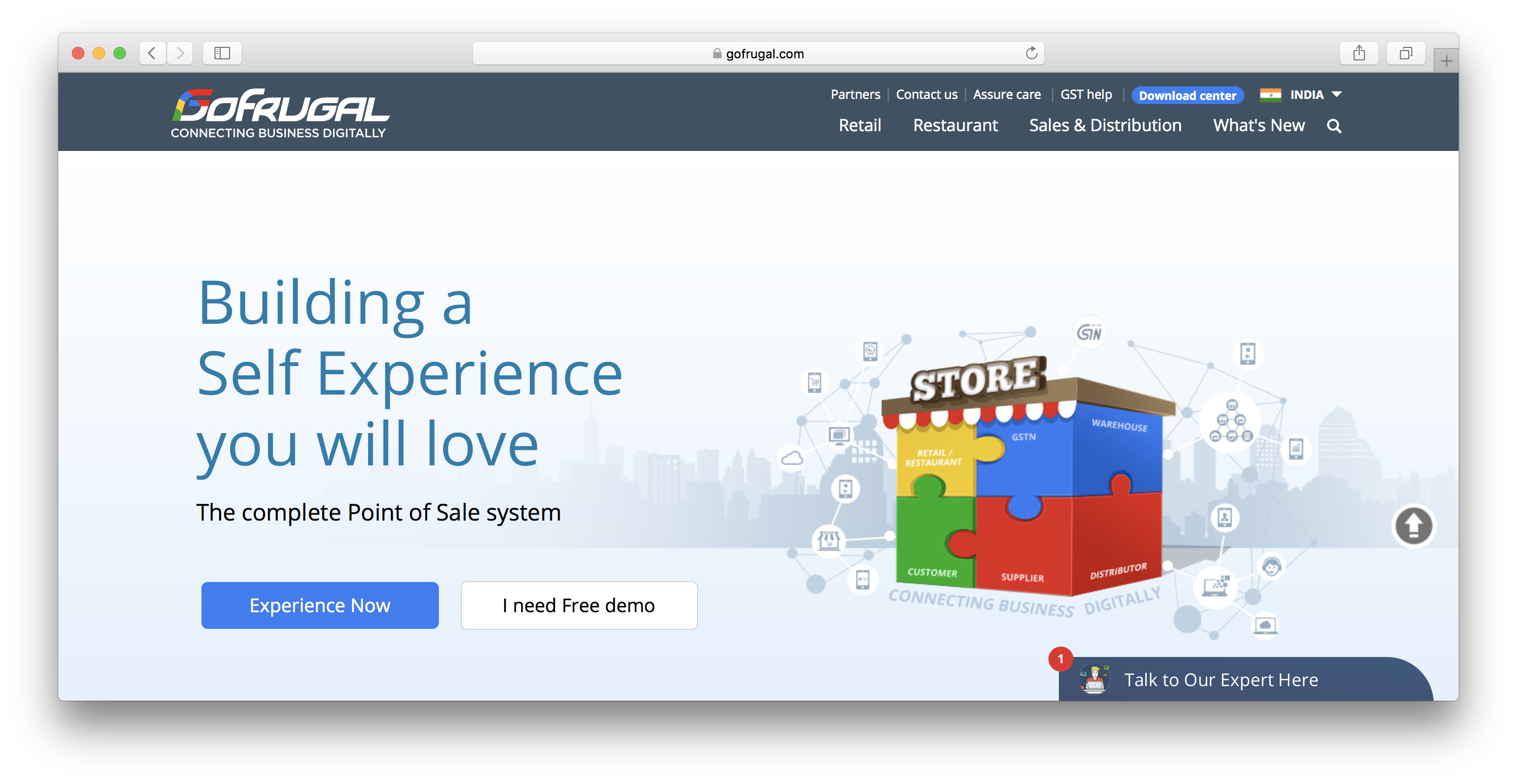
Task: Open Talk to Our Expert Here chat
Action: 1220,680
